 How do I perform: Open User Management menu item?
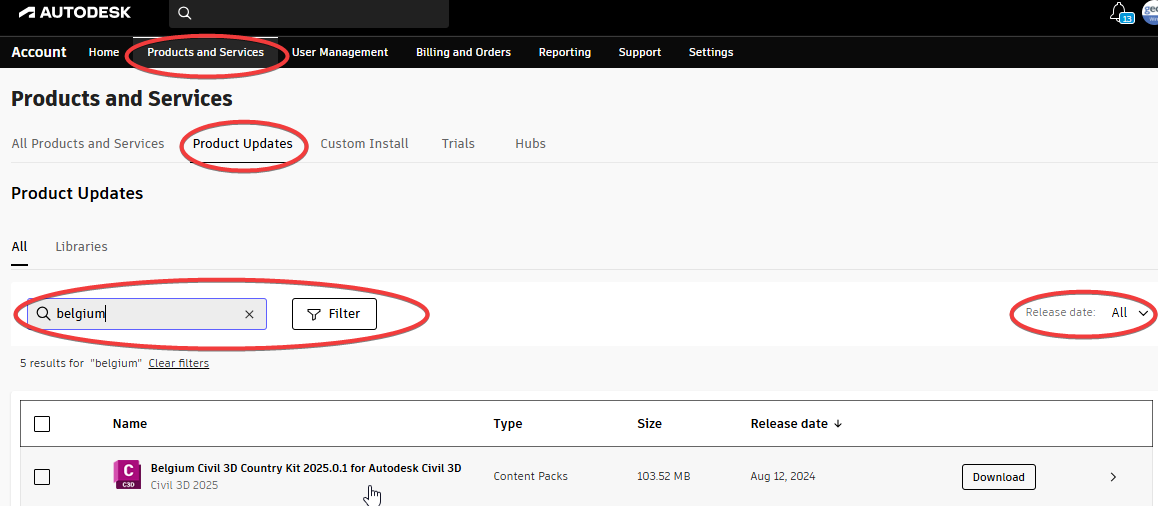point(340,52)
